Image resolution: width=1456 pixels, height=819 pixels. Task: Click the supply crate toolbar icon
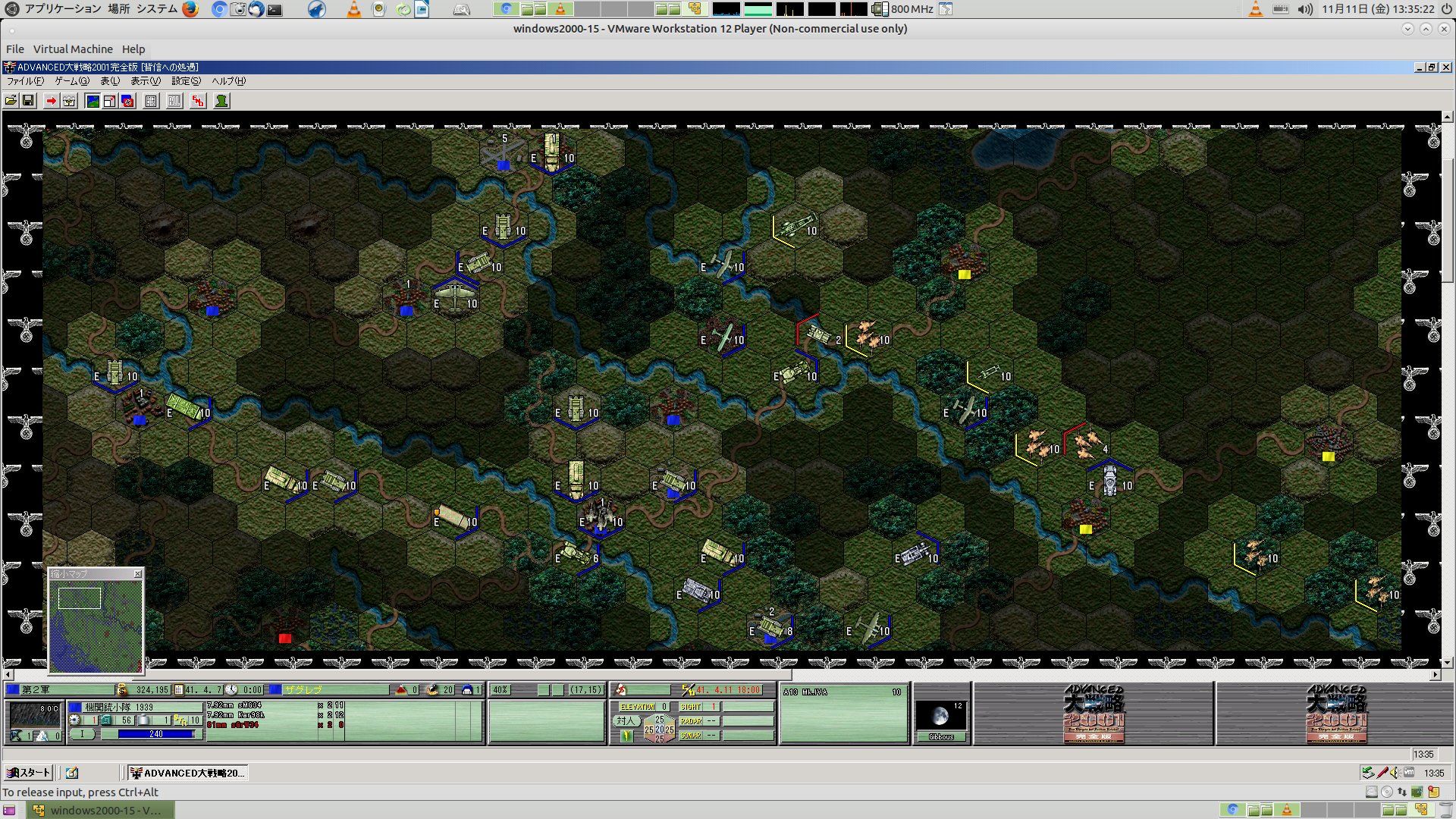(x=69, y=101)
